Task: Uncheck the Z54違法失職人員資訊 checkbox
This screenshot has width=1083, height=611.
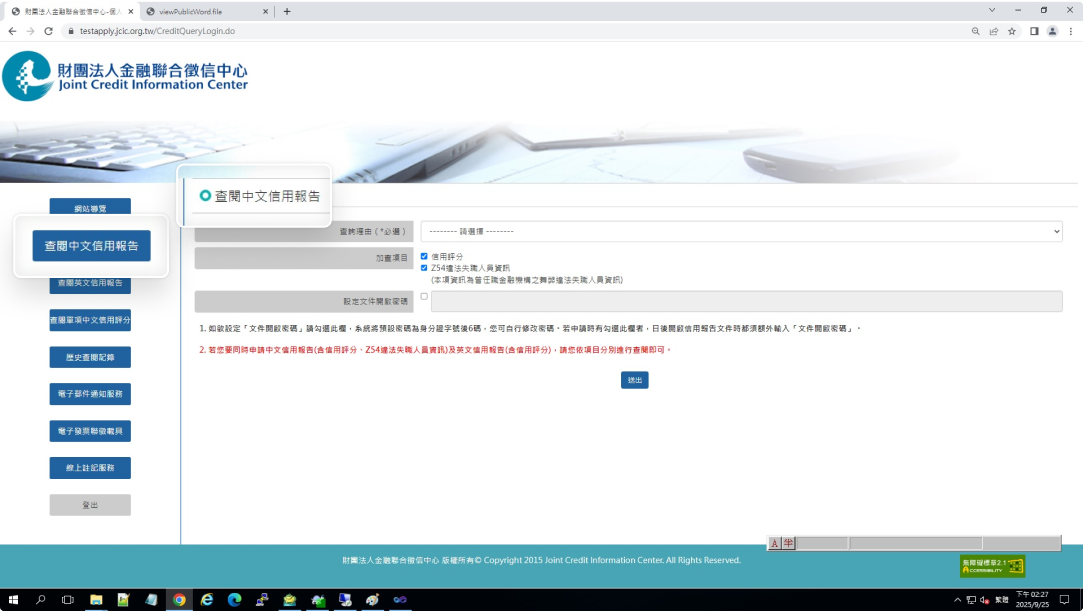Action: [424, 268]
